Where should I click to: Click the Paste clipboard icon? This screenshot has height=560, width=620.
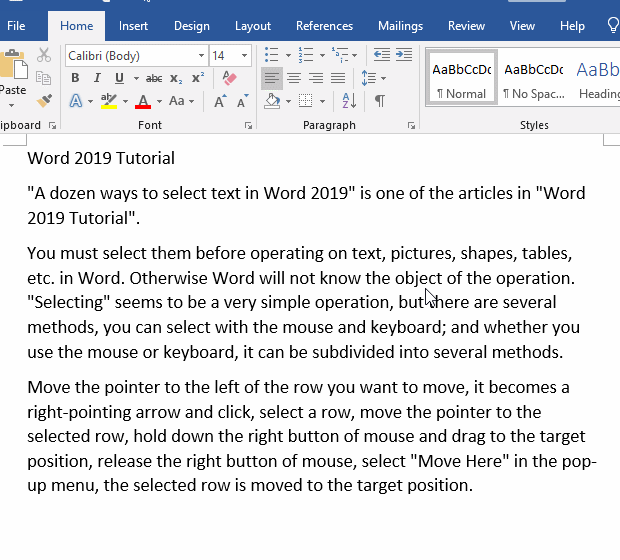[x=14, y=65]
